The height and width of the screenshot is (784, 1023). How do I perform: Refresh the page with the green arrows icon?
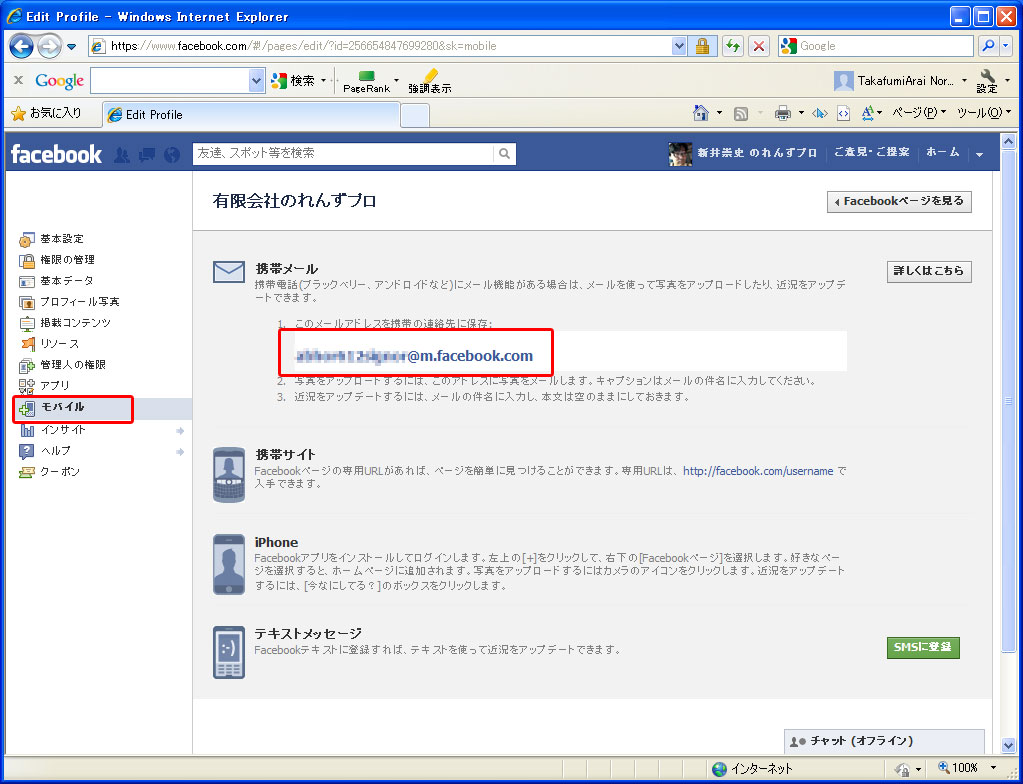coord(733,46)
